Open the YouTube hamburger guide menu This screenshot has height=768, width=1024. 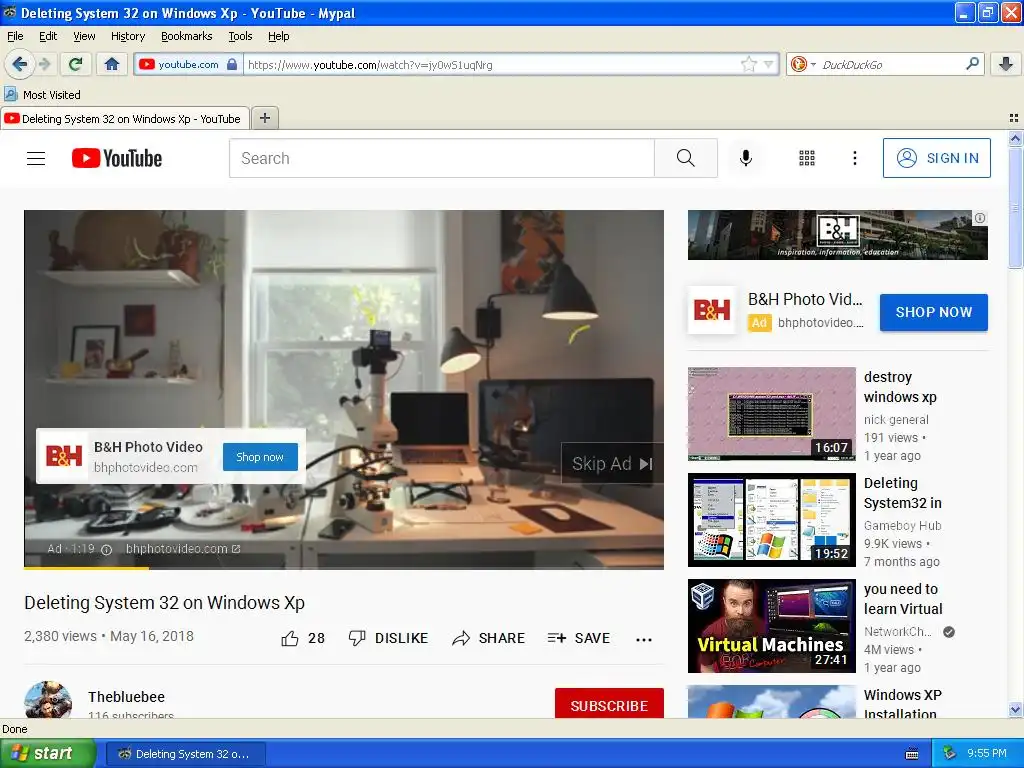(36, 158)
